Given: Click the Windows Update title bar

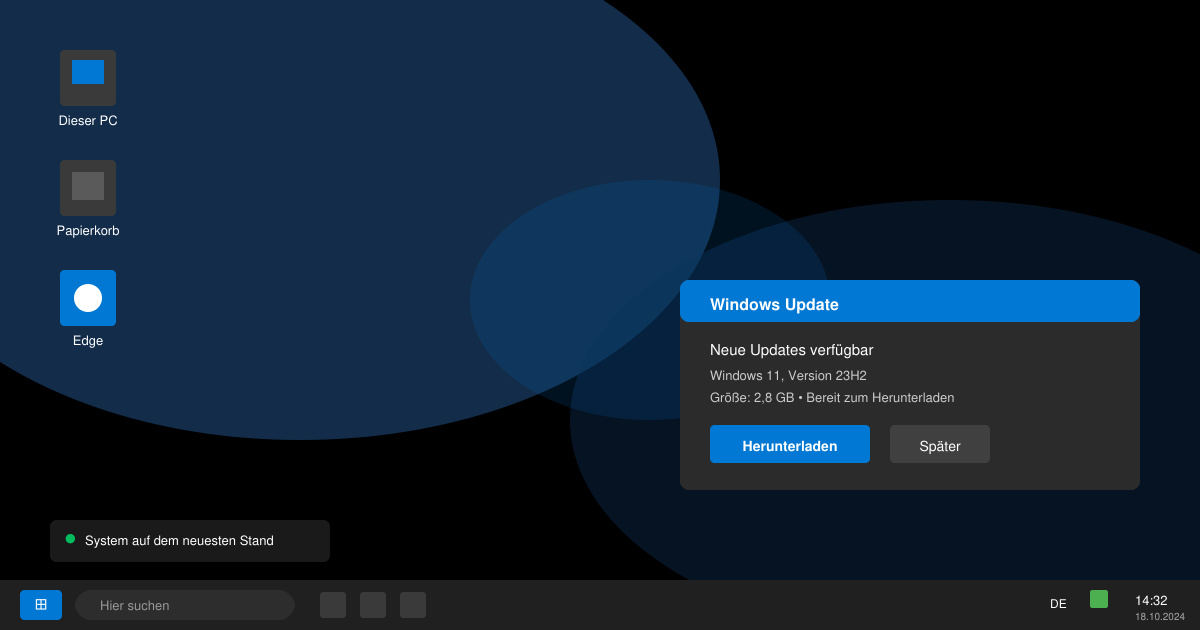Looking at the screenshot, I should coord(910,301).
